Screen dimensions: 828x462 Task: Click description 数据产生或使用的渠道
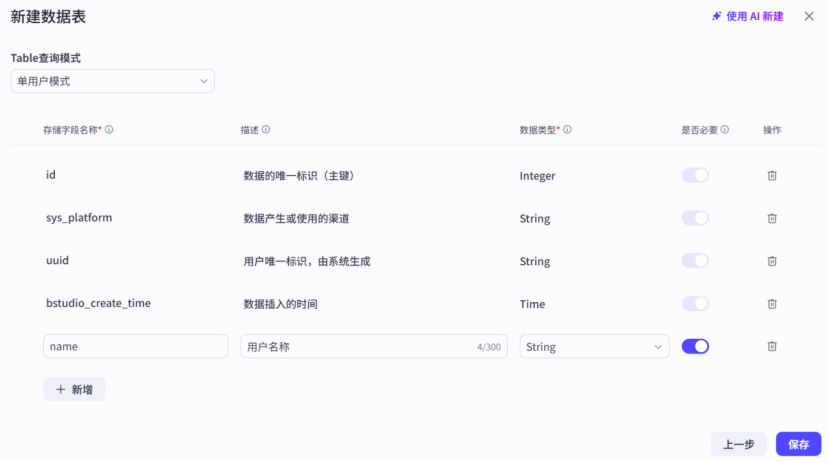coord(296,219)
